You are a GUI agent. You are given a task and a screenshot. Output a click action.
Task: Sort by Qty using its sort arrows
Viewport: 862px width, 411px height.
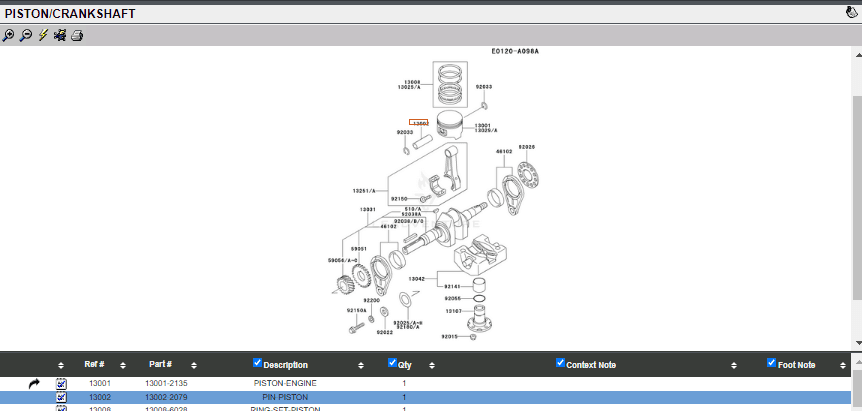coord(431,365)
